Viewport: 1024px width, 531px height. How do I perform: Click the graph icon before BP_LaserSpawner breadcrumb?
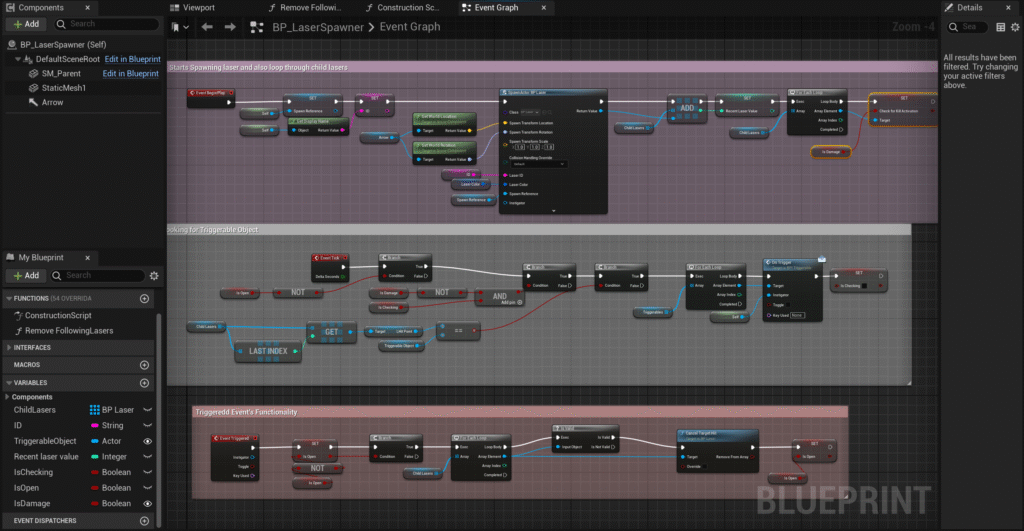click(257, 27)
